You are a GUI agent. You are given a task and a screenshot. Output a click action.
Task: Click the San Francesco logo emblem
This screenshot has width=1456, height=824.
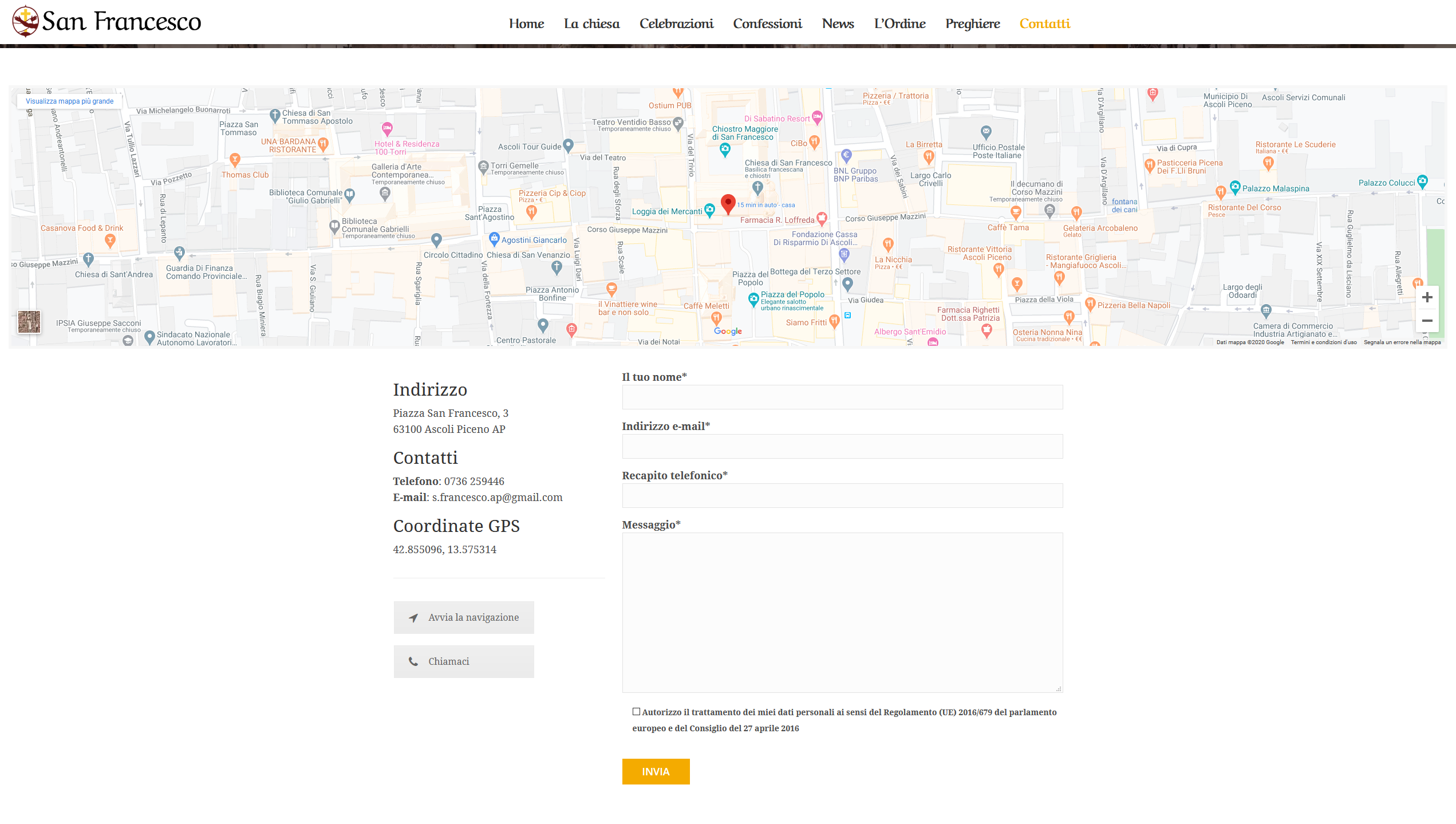[26, 21]
